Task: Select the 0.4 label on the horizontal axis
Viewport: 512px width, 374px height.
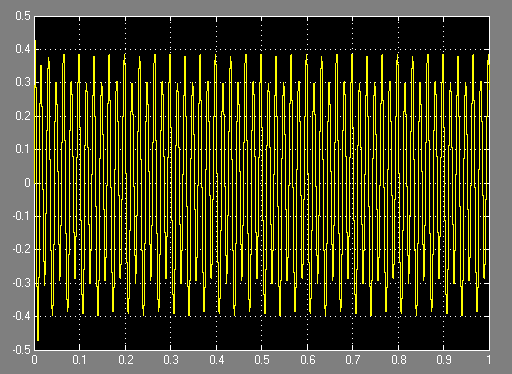Action: [216, 360]
